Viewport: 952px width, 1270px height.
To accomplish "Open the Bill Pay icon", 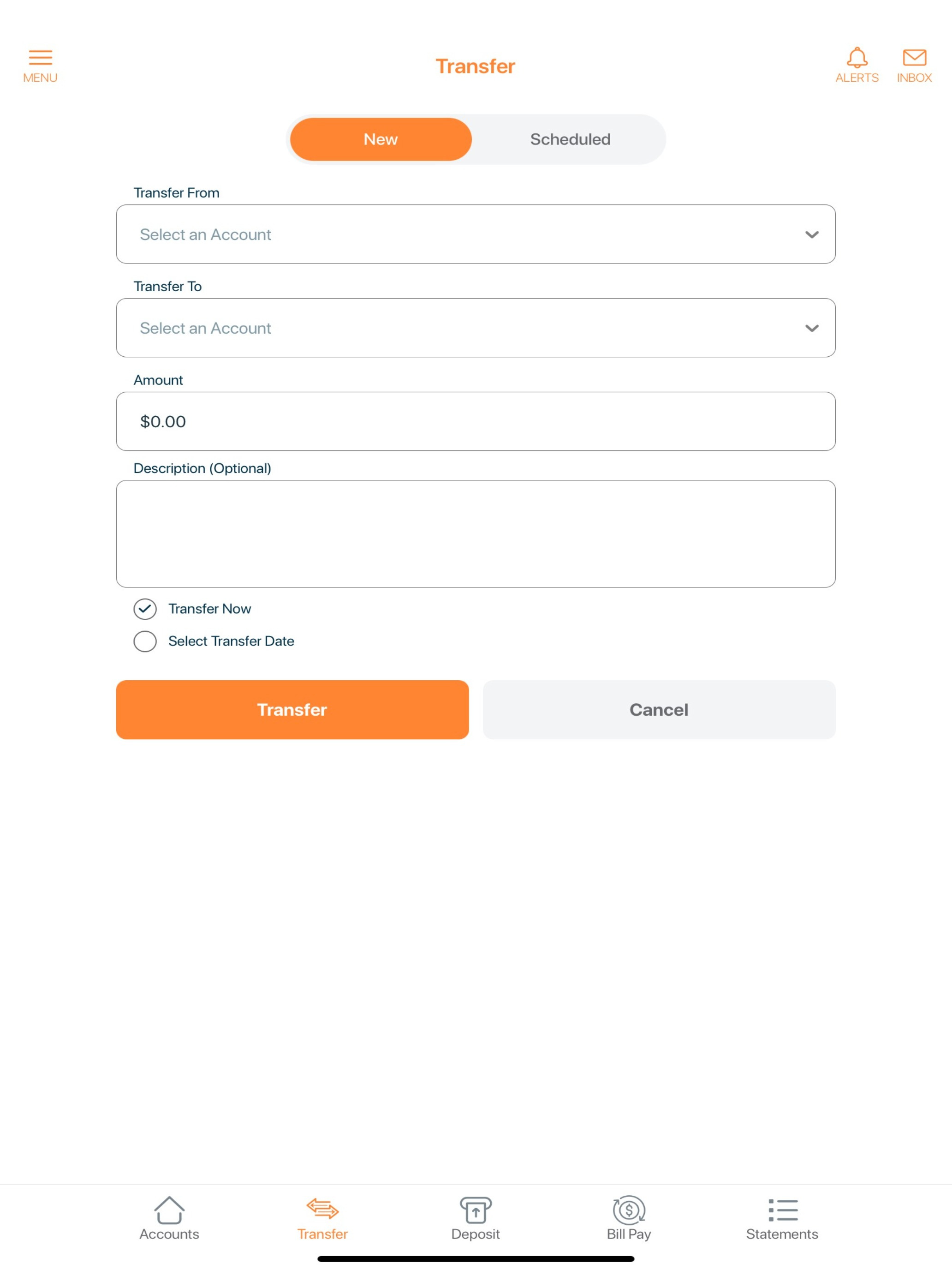I will click(x=629, y=1210).
